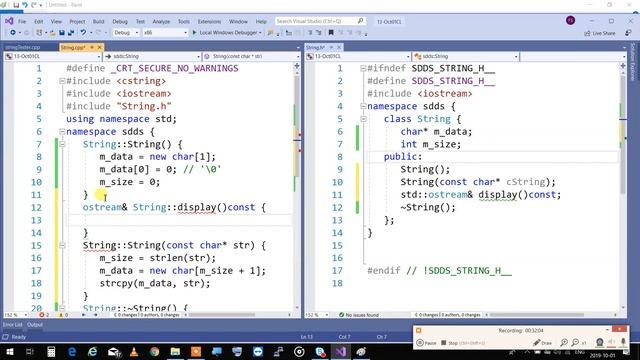This screenshot has height=360, width=640.
Task: Toggle the recorder microphone icon
Action: click(623, 342)
